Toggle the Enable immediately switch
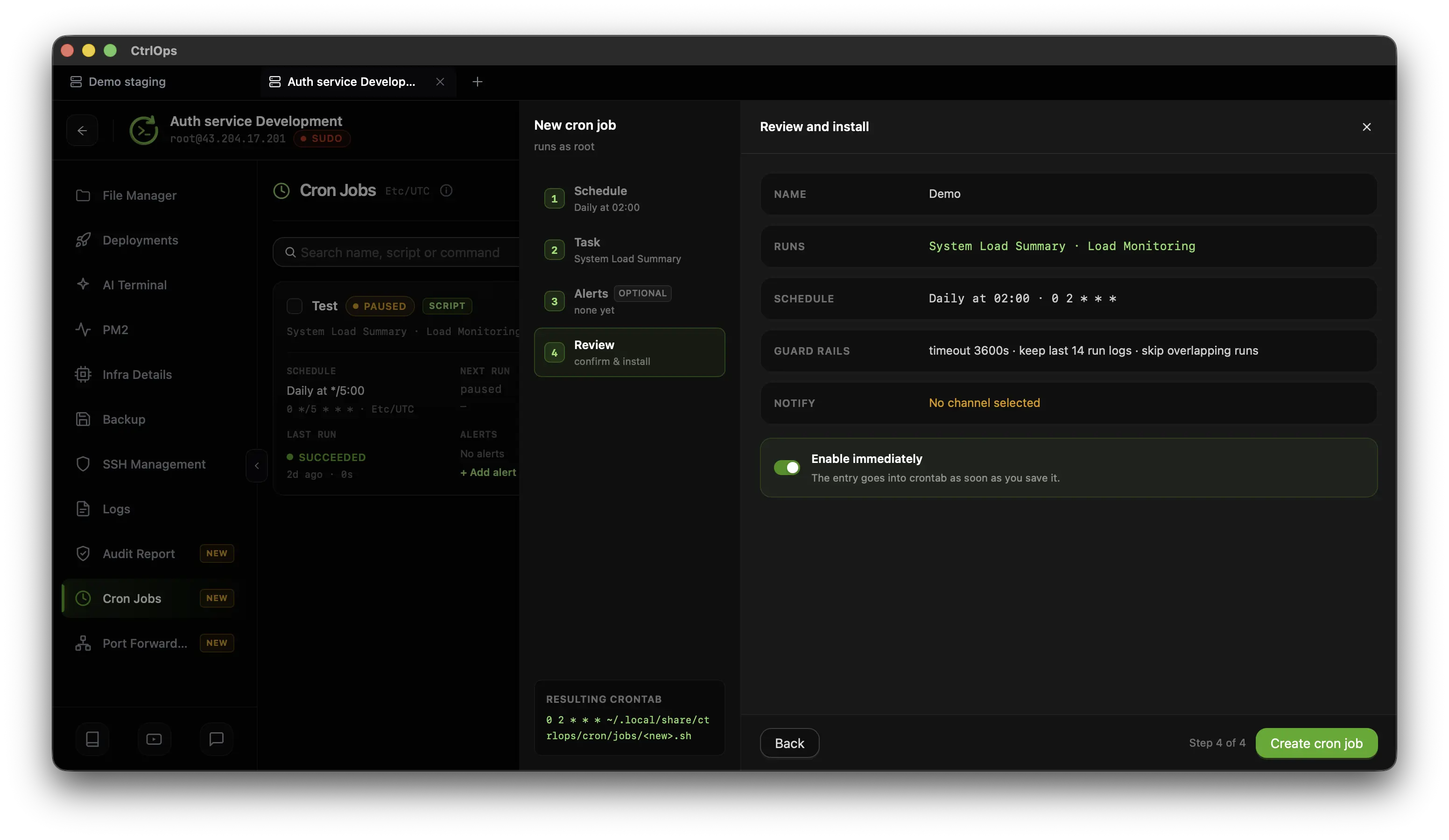 point(788,468)
